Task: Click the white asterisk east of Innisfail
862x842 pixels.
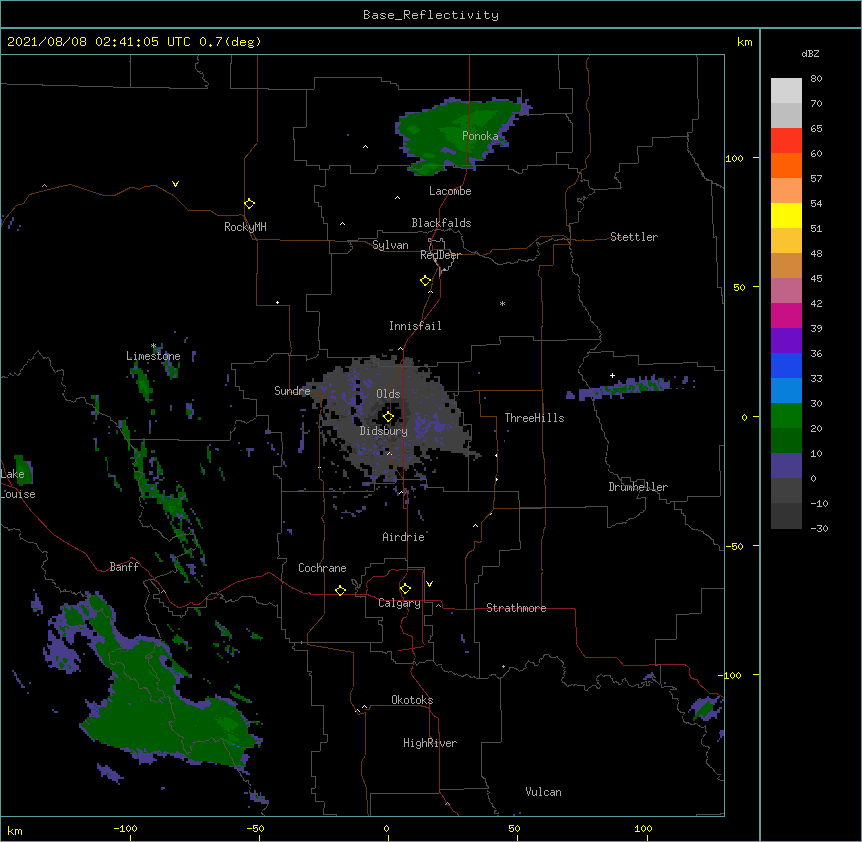Action: [x=502, y=303]
